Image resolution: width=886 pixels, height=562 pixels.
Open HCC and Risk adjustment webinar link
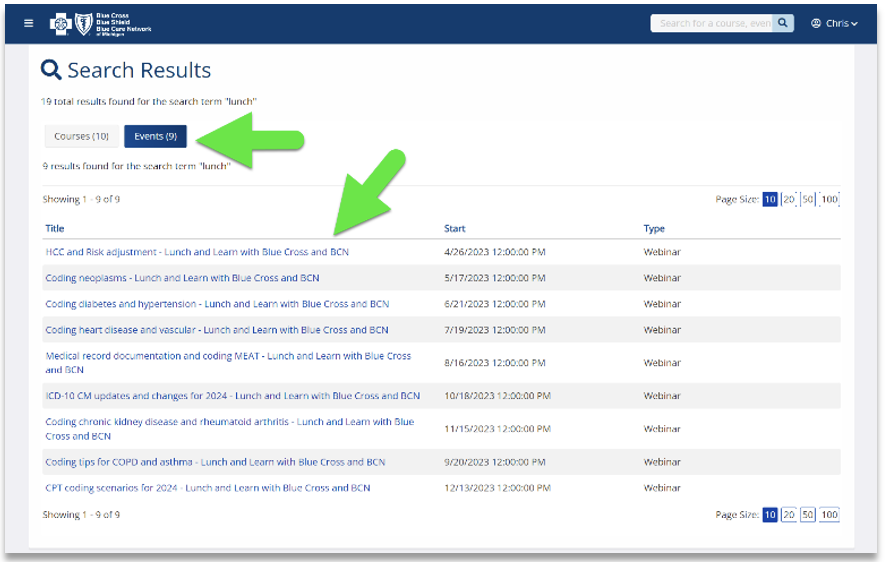[x=197, y=252]
